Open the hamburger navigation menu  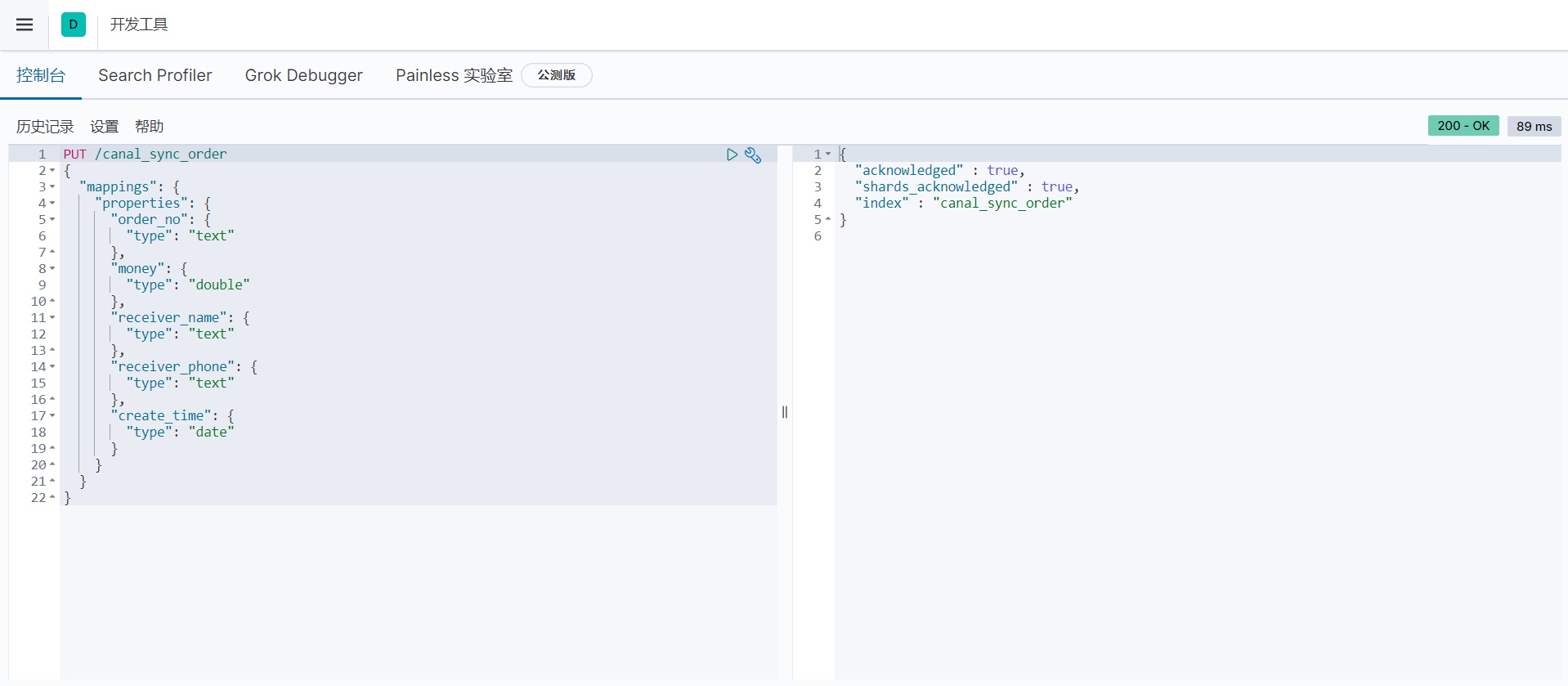(x=25, y=25)
